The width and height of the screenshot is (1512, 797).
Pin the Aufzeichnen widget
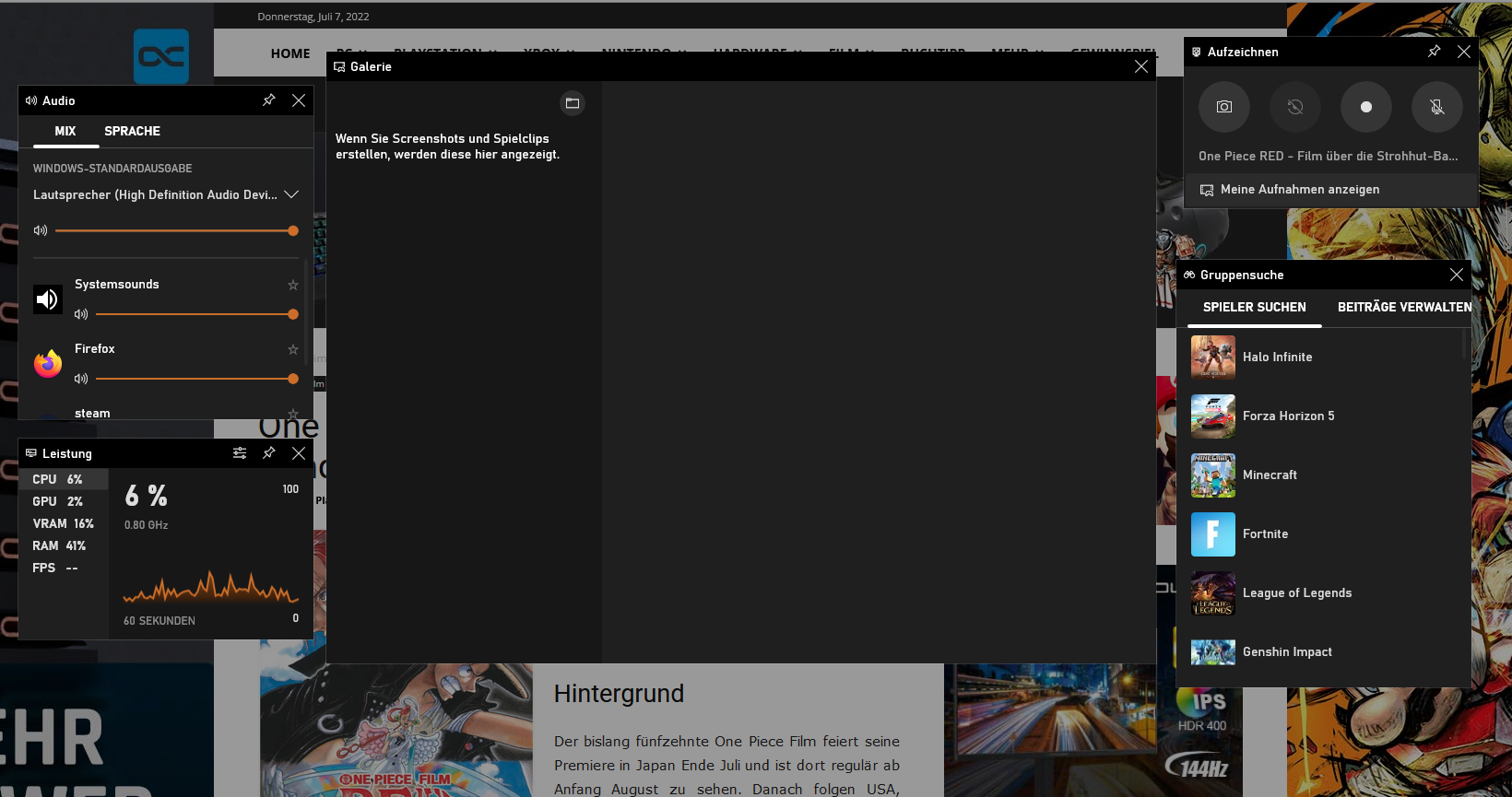[1434, 52]
